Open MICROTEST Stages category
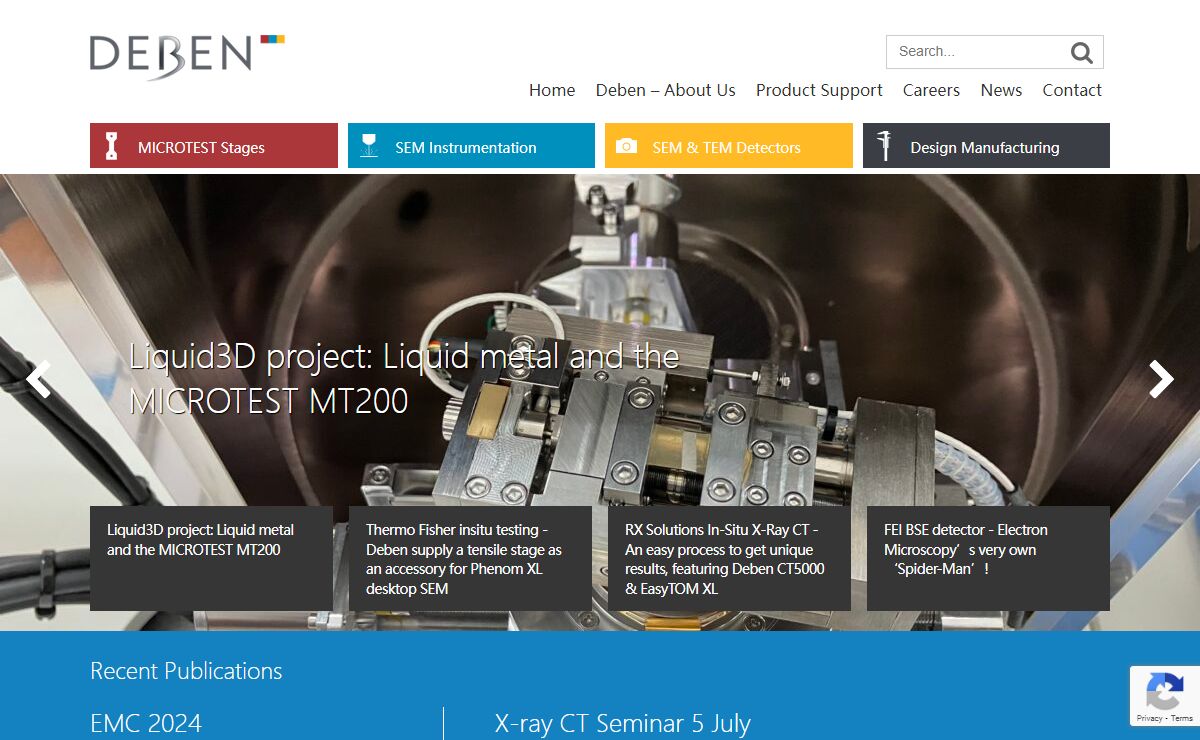 pos(214,146)
